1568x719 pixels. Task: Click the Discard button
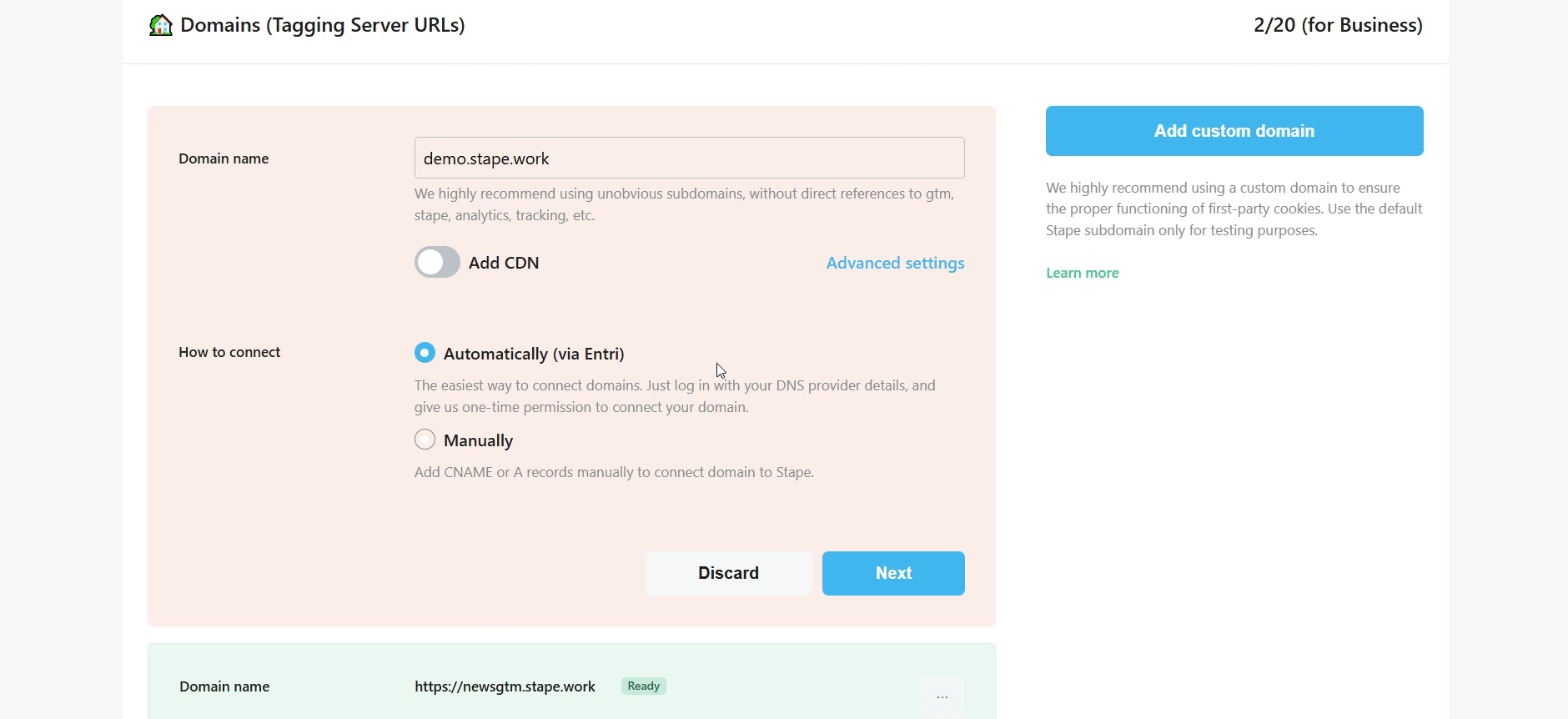pyautogui.click(x=728, y=573)
